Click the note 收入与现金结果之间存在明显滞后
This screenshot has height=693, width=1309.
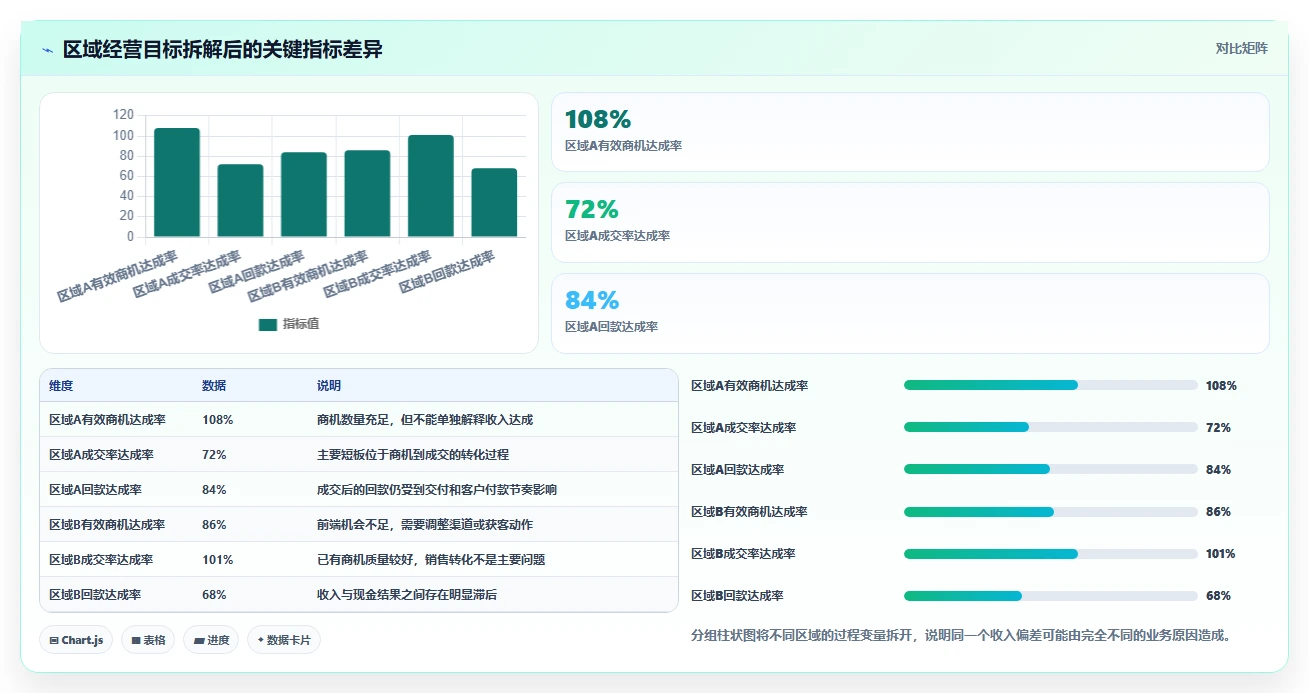407,595
